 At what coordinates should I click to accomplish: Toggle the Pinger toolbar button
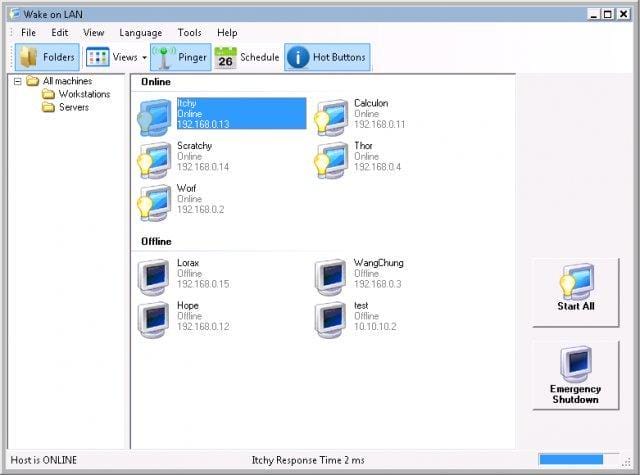(180, 58)
